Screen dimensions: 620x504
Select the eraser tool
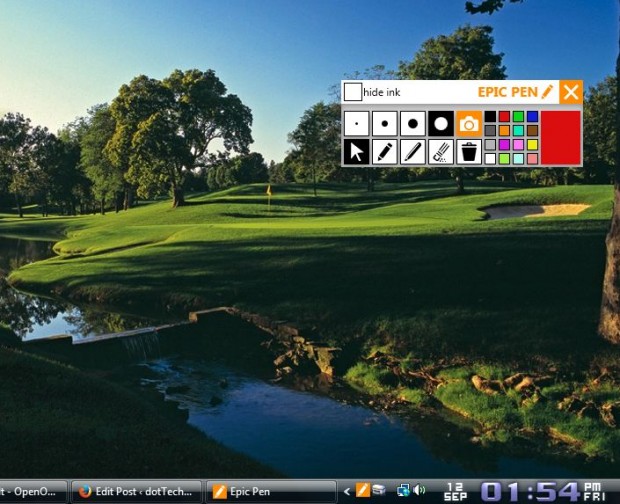(x=441, y=151)
